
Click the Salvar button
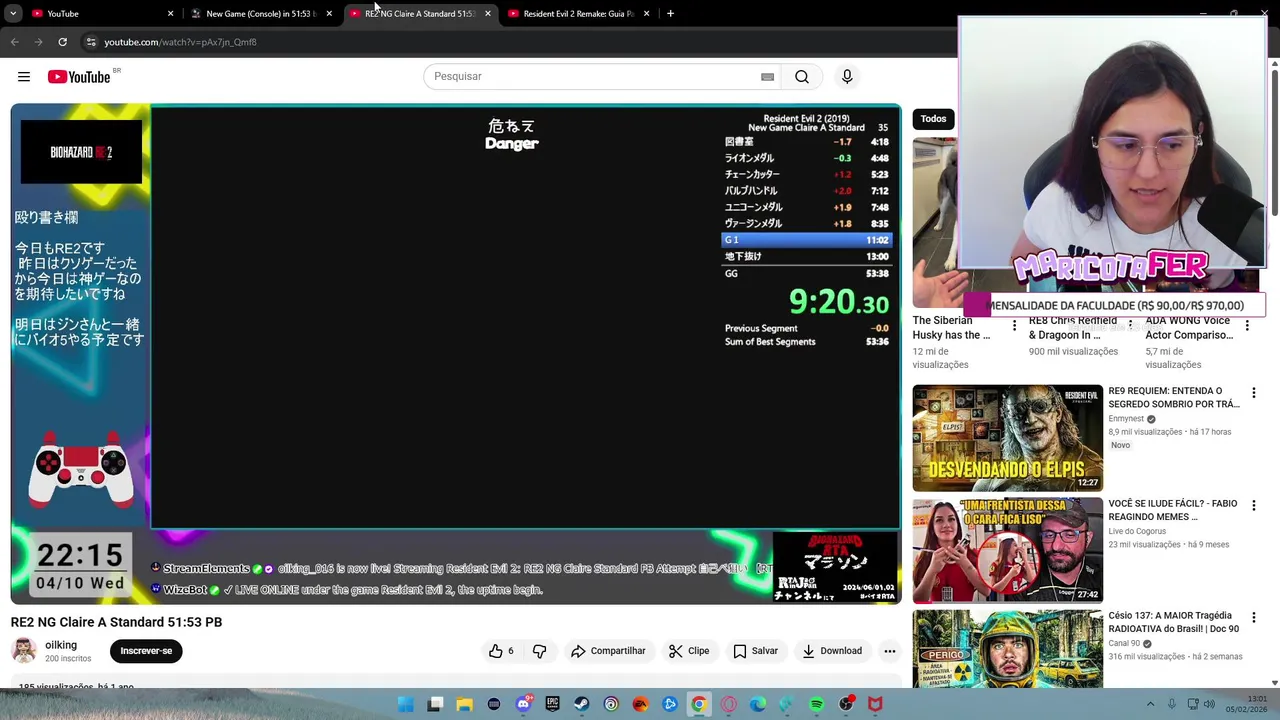pyautogui.click(x=755, y=651)
